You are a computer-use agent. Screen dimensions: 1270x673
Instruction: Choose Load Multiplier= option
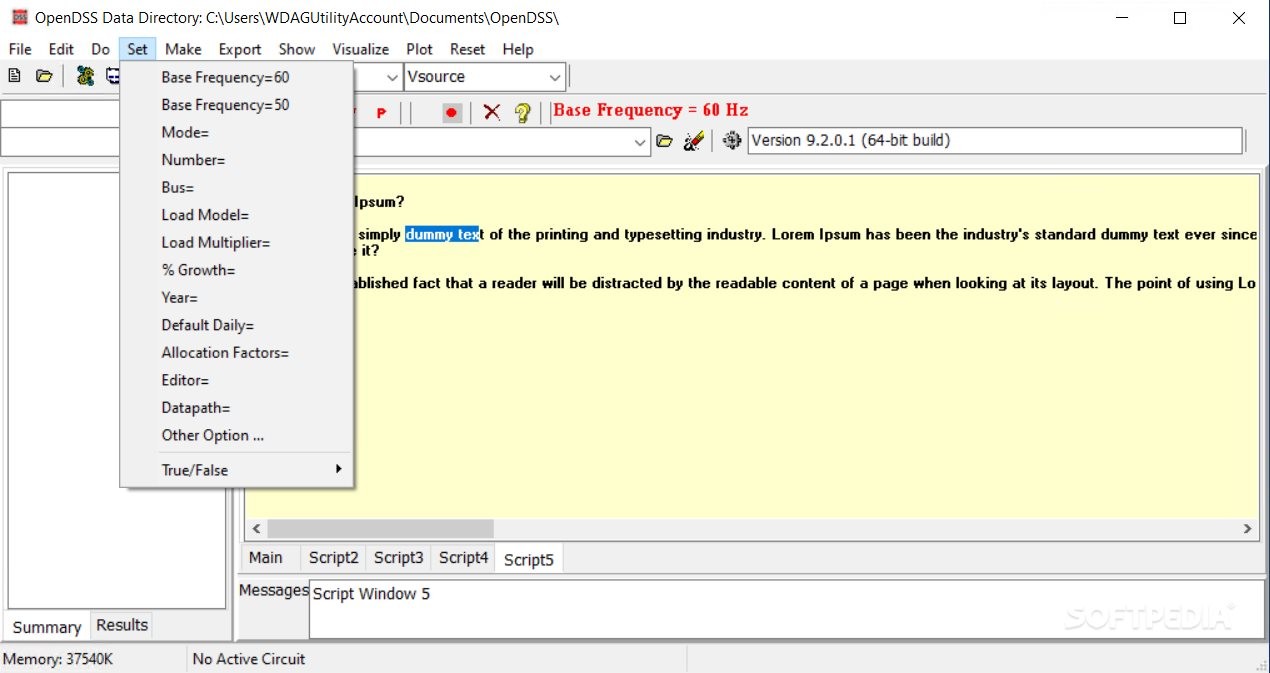click(x=236, y=242)
